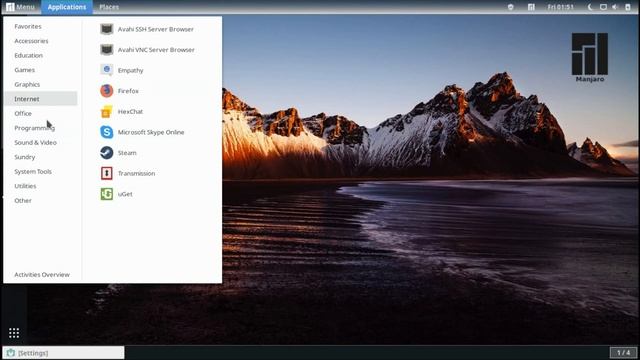Image resolution: width=640 pixels, height=360 pixels.
Task: Launch Microsoft Skype Online icon
Action: click(x=107, y=132)
